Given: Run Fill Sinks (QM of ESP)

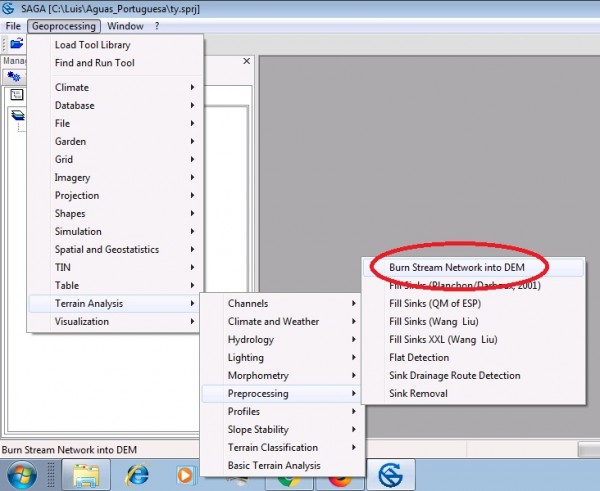Looking at the screenshot, I should pos(473,303).
